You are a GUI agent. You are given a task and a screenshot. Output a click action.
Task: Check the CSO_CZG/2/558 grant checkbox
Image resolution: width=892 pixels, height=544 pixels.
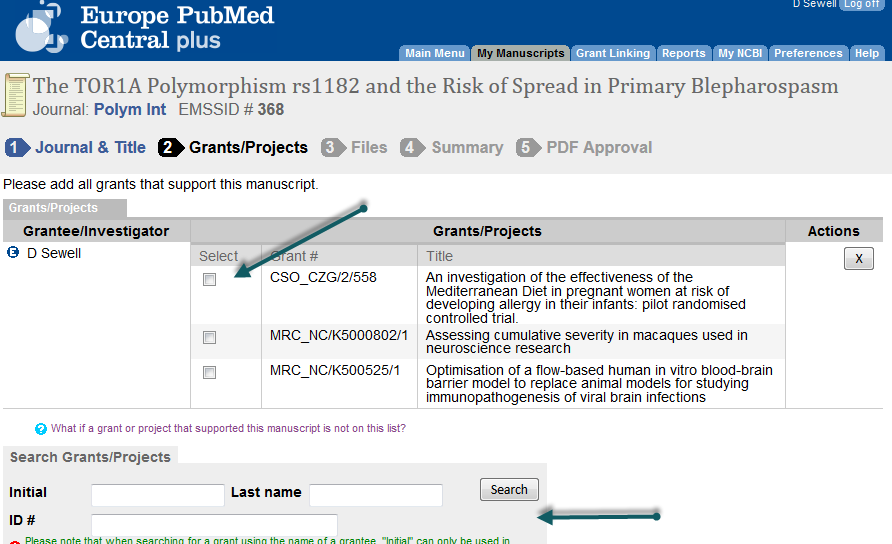tap(209, 280)
